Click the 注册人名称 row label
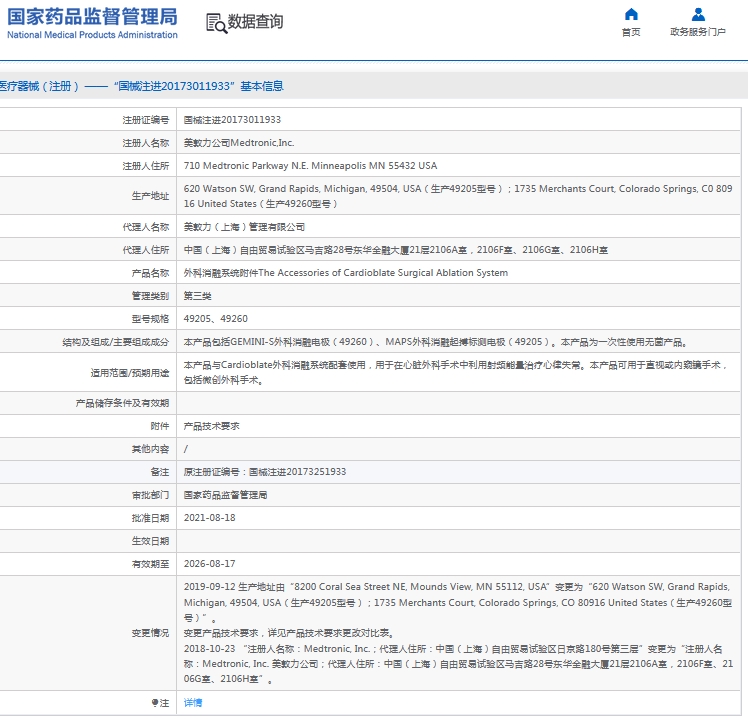748x719 pixels. point(145,143)
